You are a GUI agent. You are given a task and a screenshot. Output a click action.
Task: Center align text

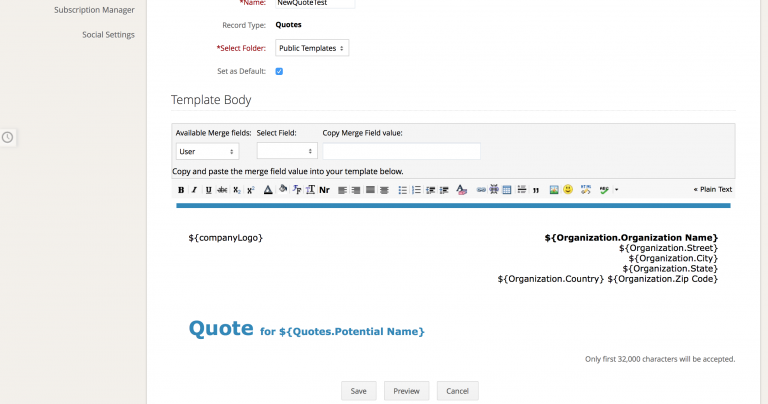(x=384, y=190)
